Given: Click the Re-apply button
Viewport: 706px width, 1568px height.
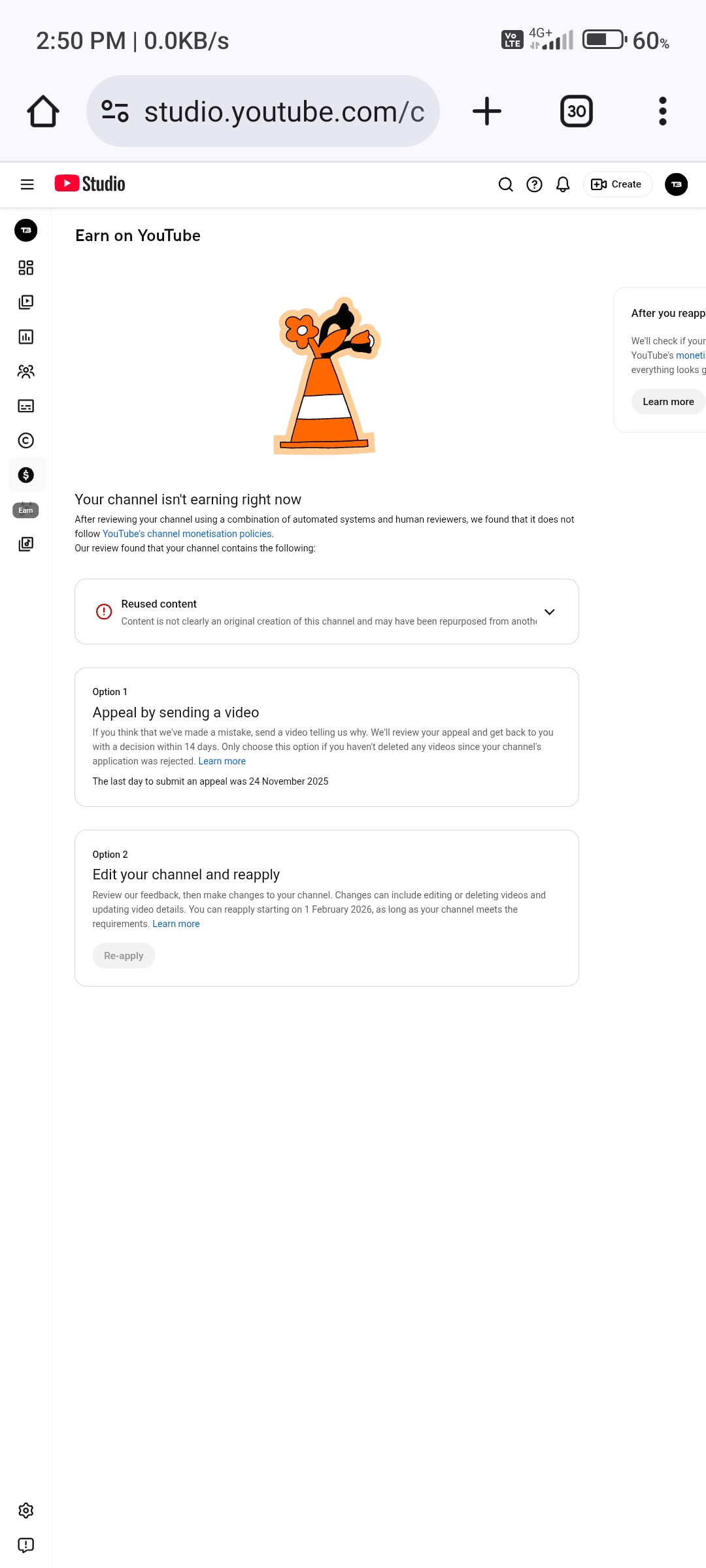Looking at the screenshot, I should point(124,956).
